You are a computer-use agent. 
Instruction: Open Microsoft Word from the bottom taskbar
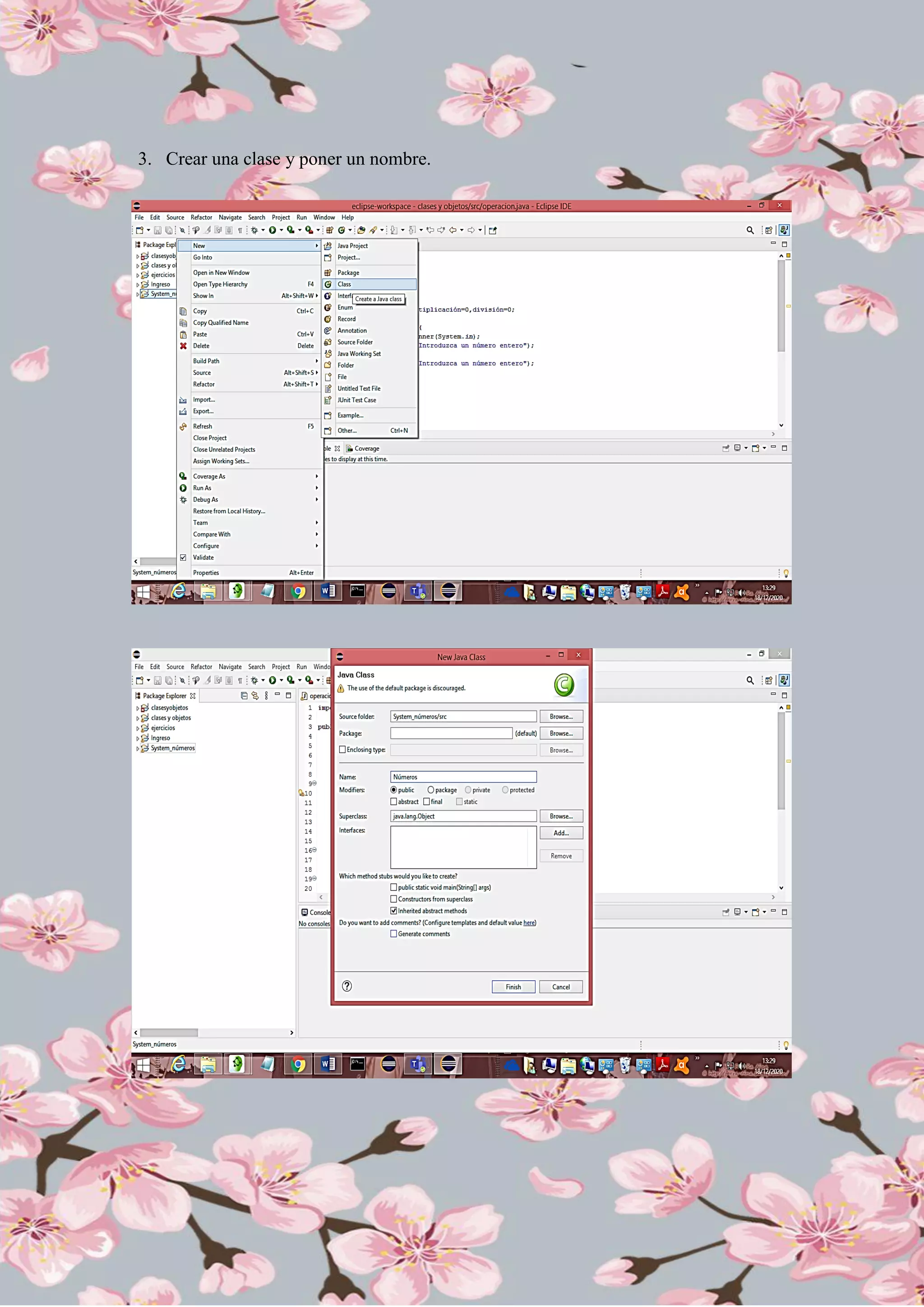[328, 1064]
